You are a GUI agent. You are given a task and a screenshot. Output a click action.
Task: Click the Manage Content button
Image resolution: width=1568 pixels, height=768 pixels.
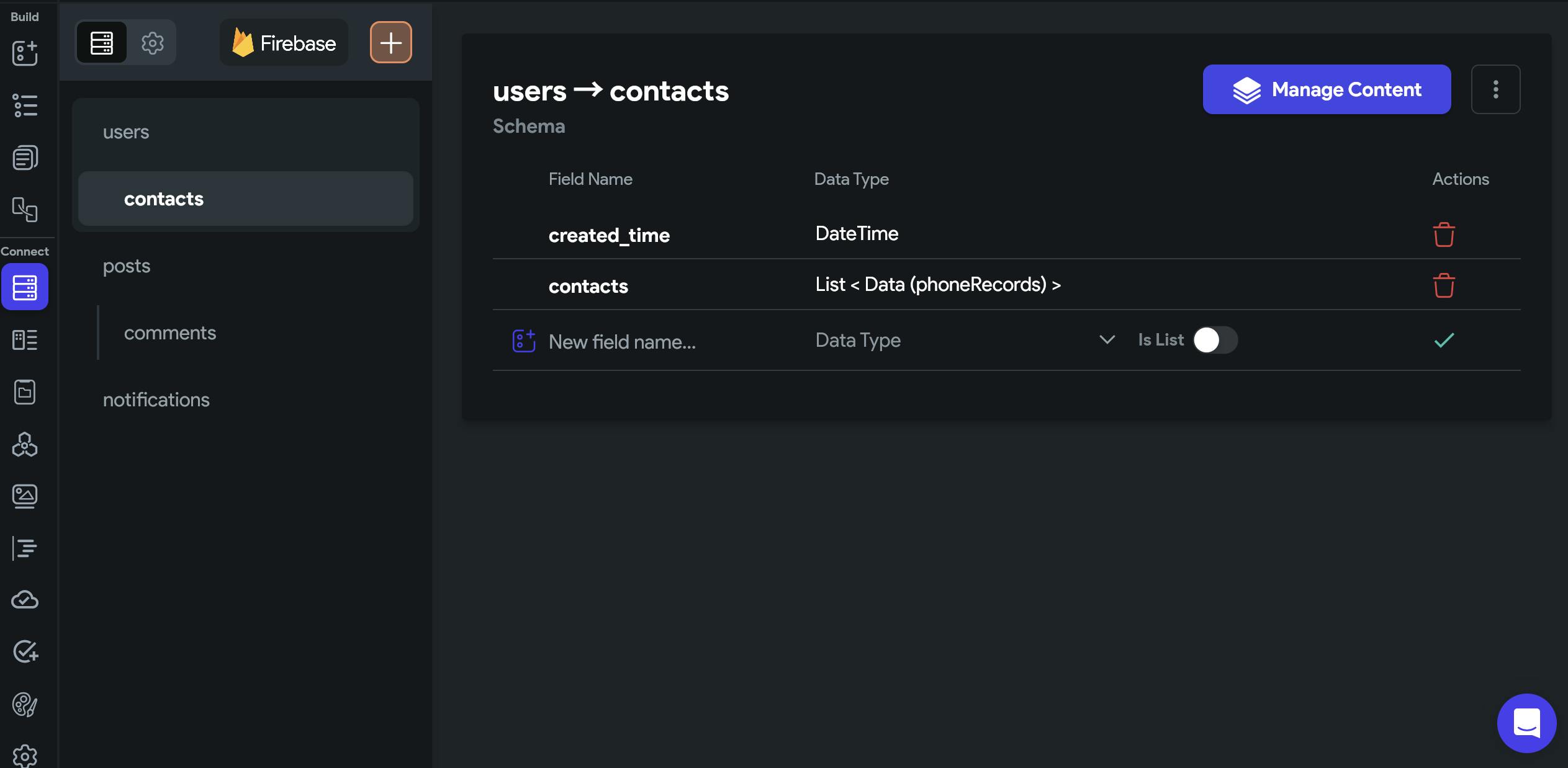[x=1327, y=89]
